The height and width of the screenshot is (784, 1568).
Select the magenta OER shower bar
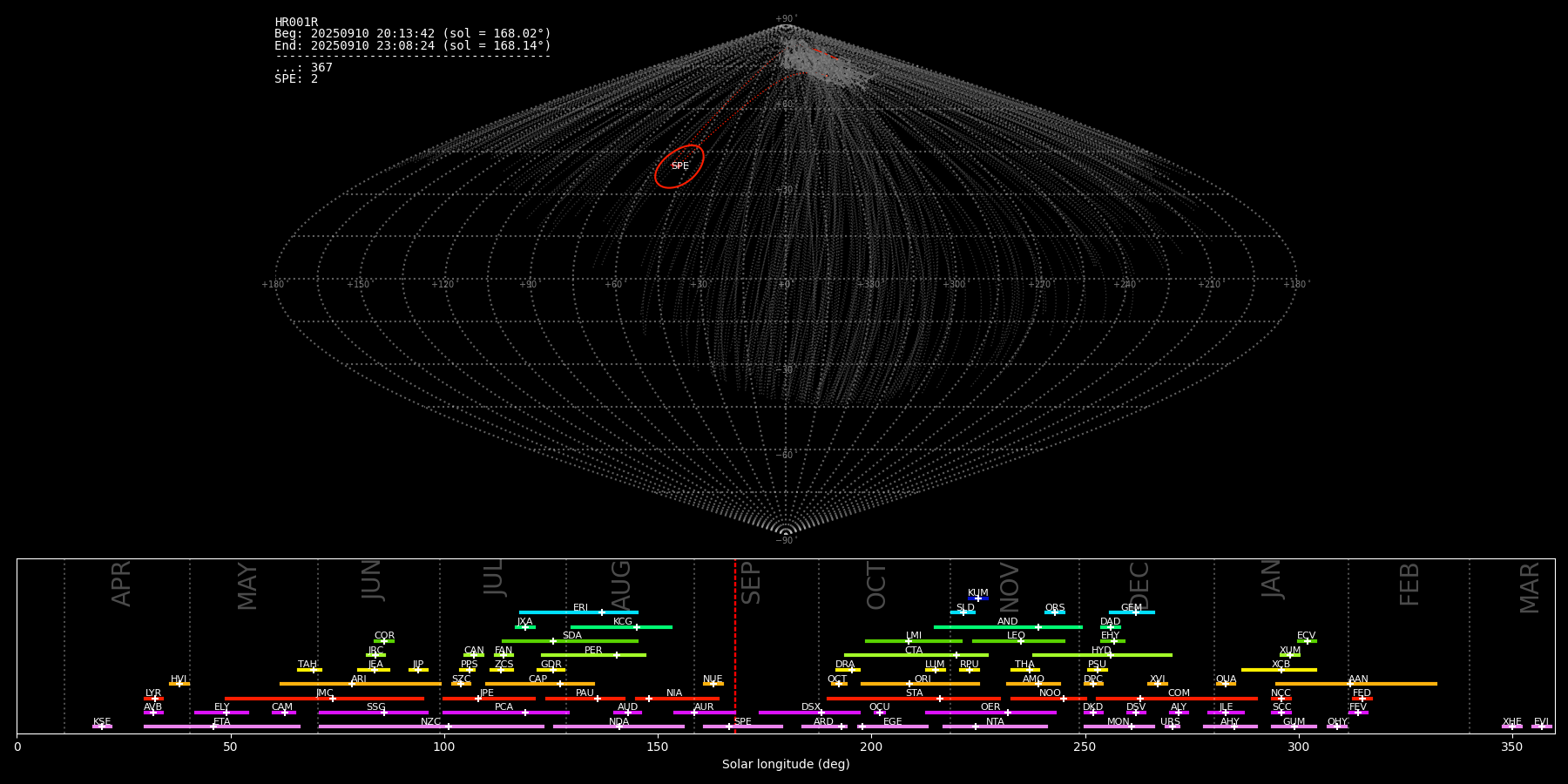(990, 713)
